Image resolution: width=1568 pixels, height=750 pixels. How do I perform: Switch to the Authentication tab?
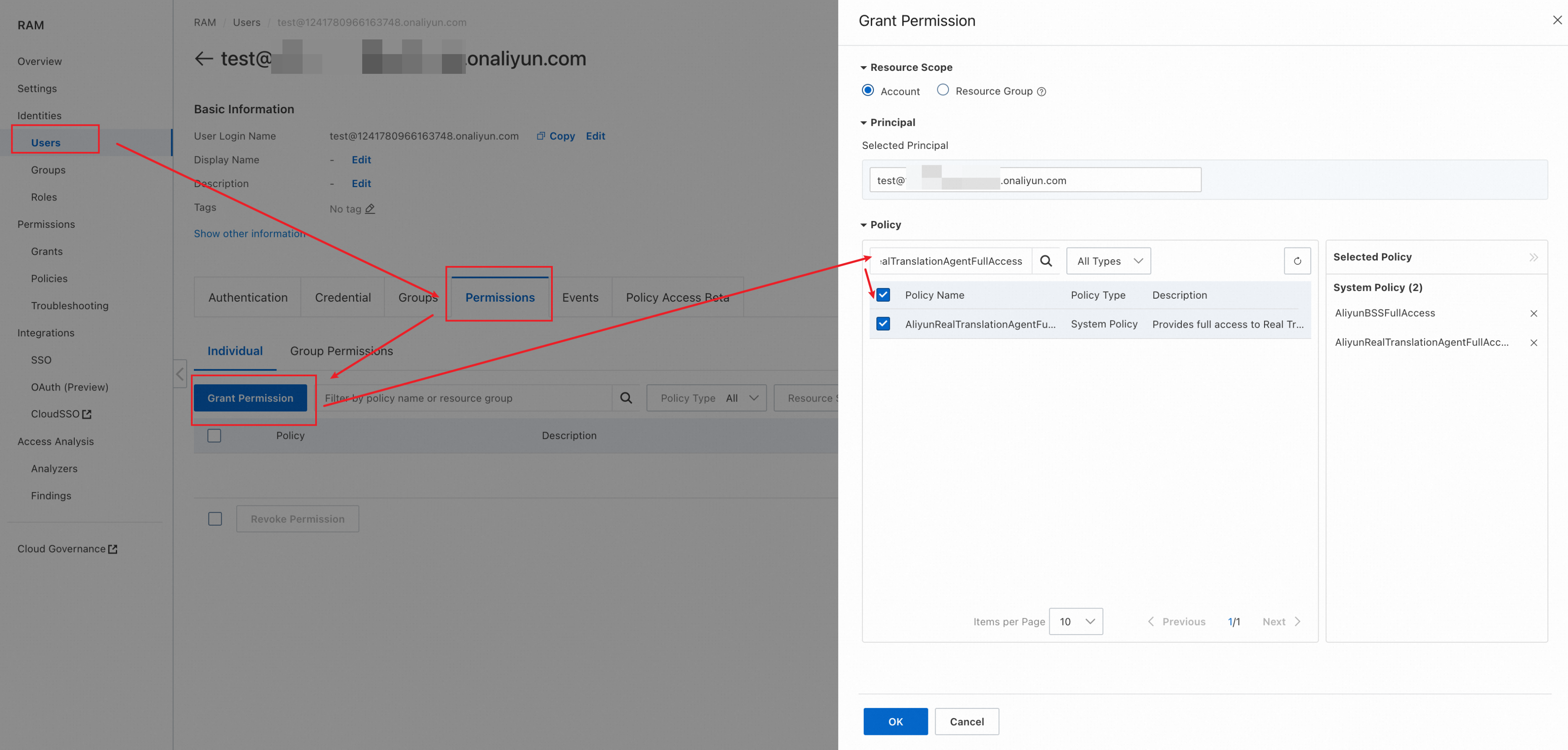[248, 297]
